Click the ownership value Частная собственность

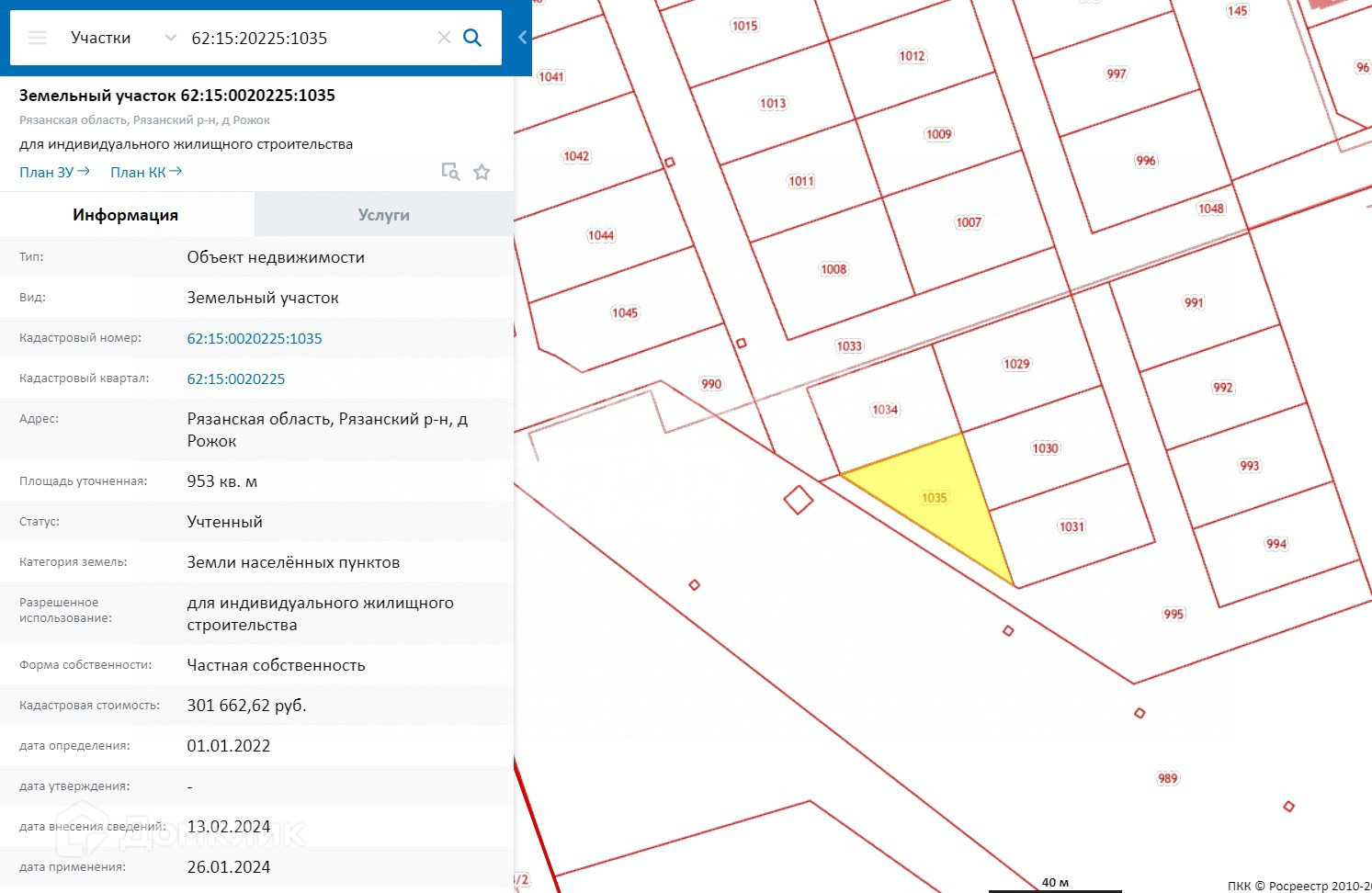[277, 665]
